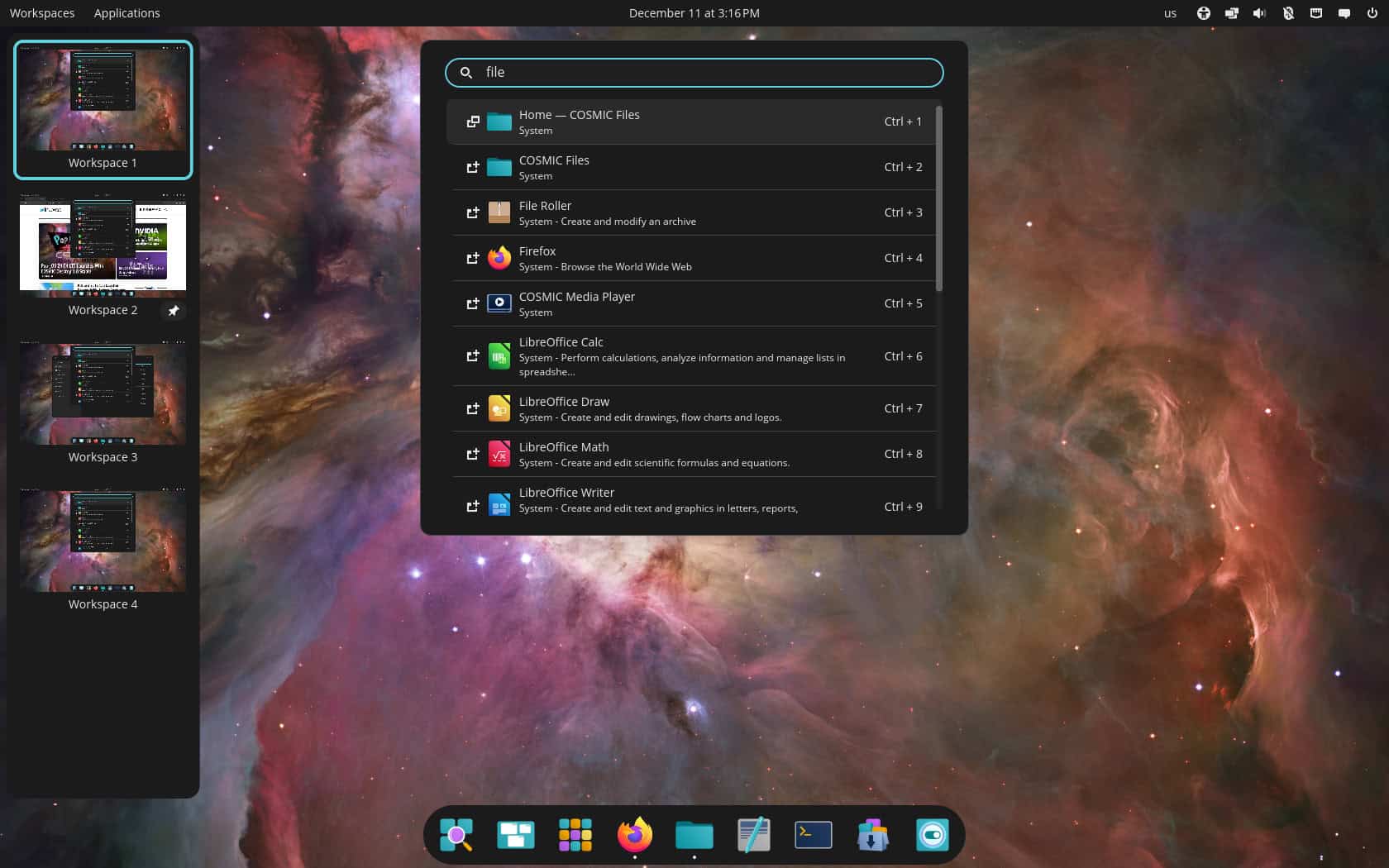The height and width of the screenshot is (868, 1389).
Task: Open the Workspaces menu
Action: [41, 12]
